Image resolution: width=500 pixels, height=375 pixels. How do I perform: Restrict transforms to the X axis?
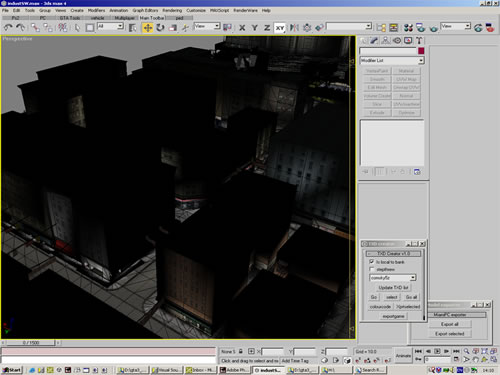coord(242,28)
